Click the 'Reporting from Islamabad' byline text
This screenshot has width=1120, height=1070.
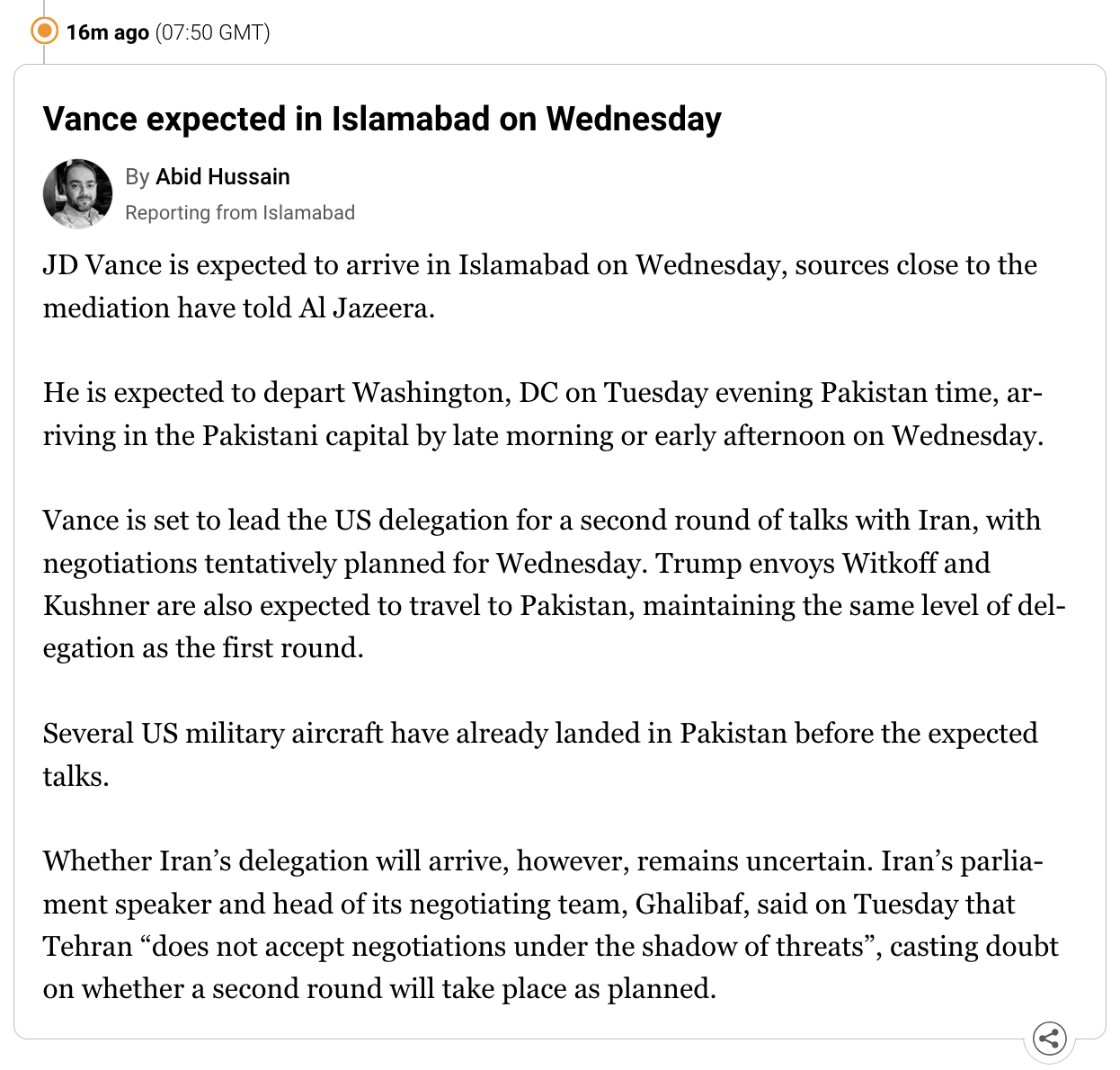[x=240, y=213]
